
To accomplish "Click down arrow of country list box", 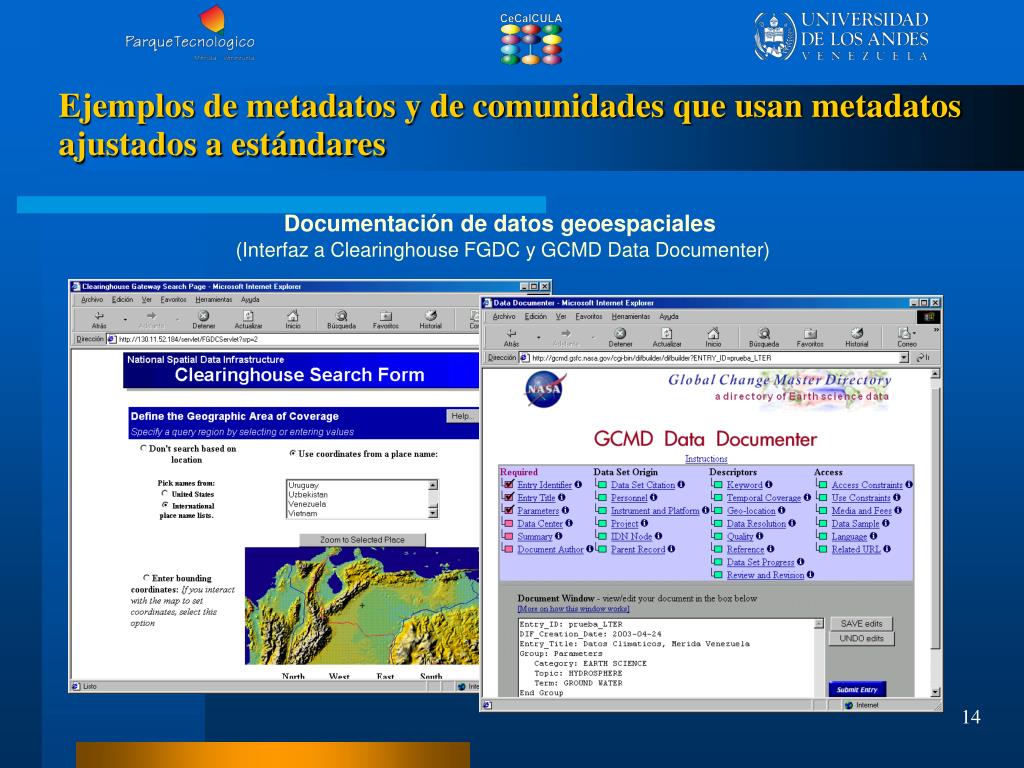I will click(432, 513).
